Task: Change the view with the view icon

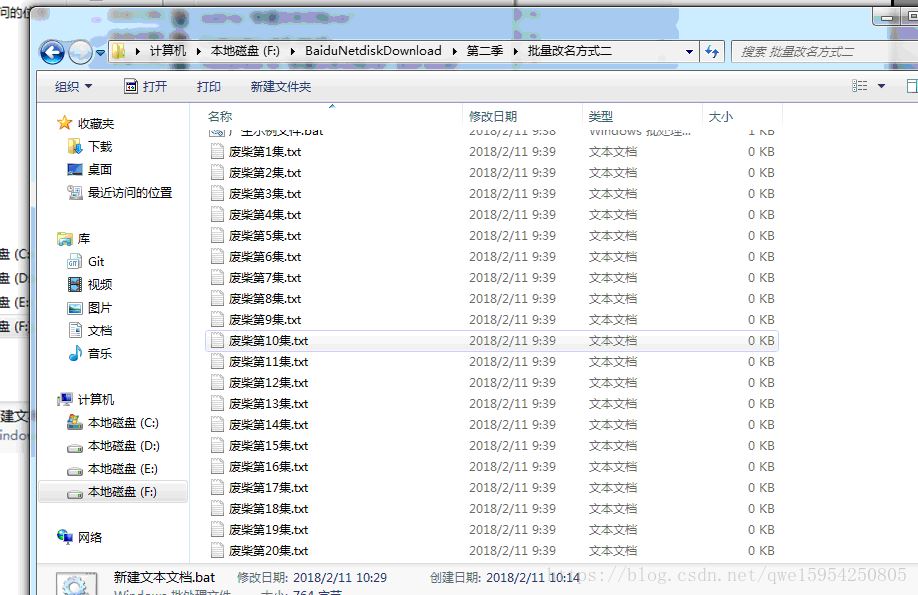Action: pyautogui.click(x=859, y=86)
